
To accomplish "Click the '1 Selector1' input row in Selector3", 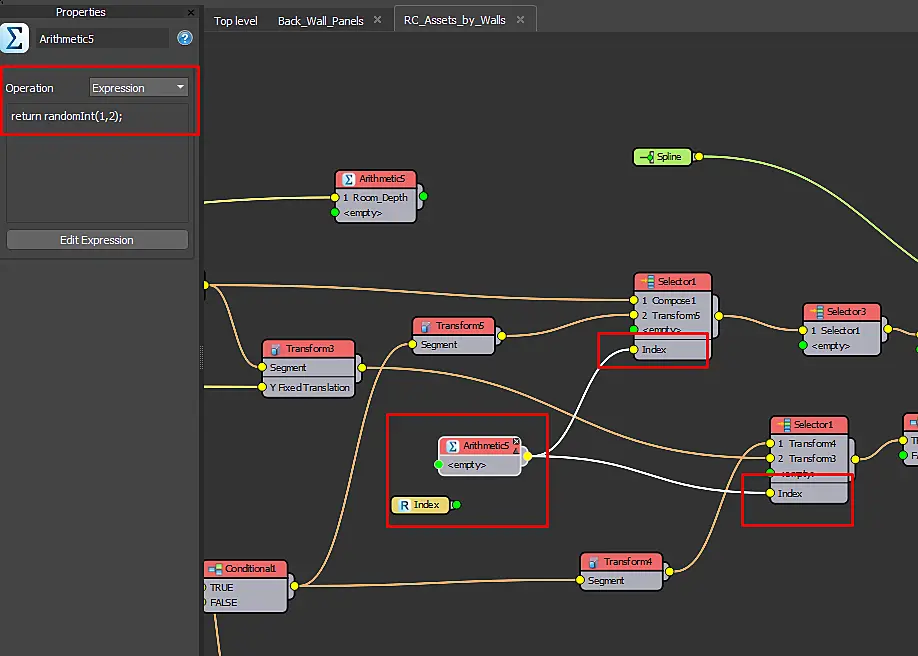I will (841, 330).
